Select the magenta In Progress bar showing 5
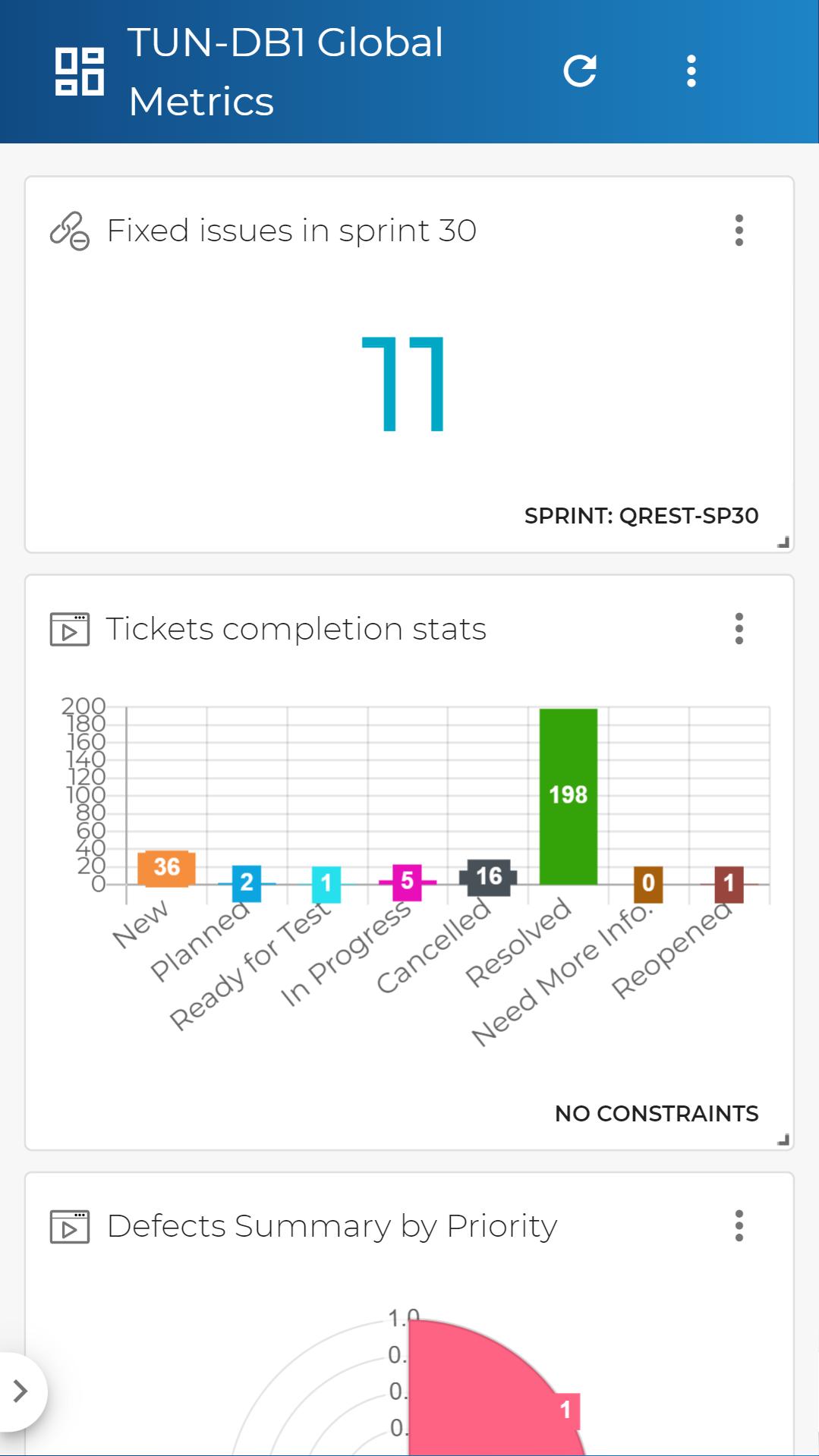 tap(408, 881)
